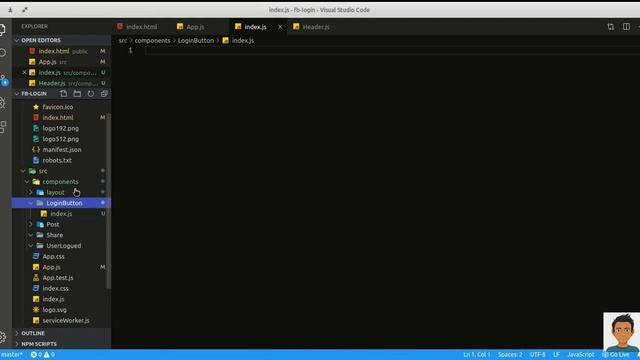Click the components breadcrumb
Screen dimensions: 640x360
(x=152, y=40)
